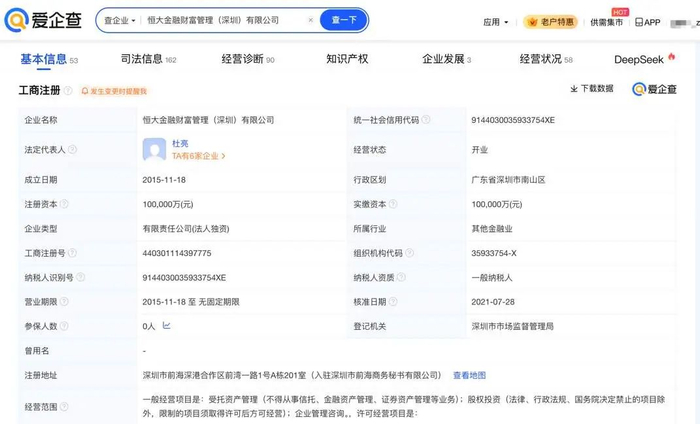Click the 其他金融业 industry value
Image resolution: width=700 pixels, height=424 pixels.
492,229
